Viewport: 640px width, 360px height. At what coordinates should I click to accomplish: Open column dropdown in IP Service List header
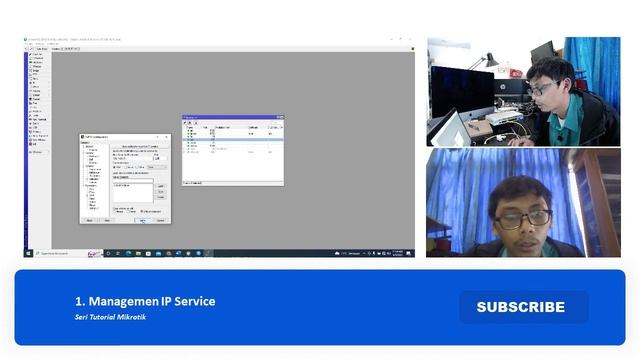[282, 127]
